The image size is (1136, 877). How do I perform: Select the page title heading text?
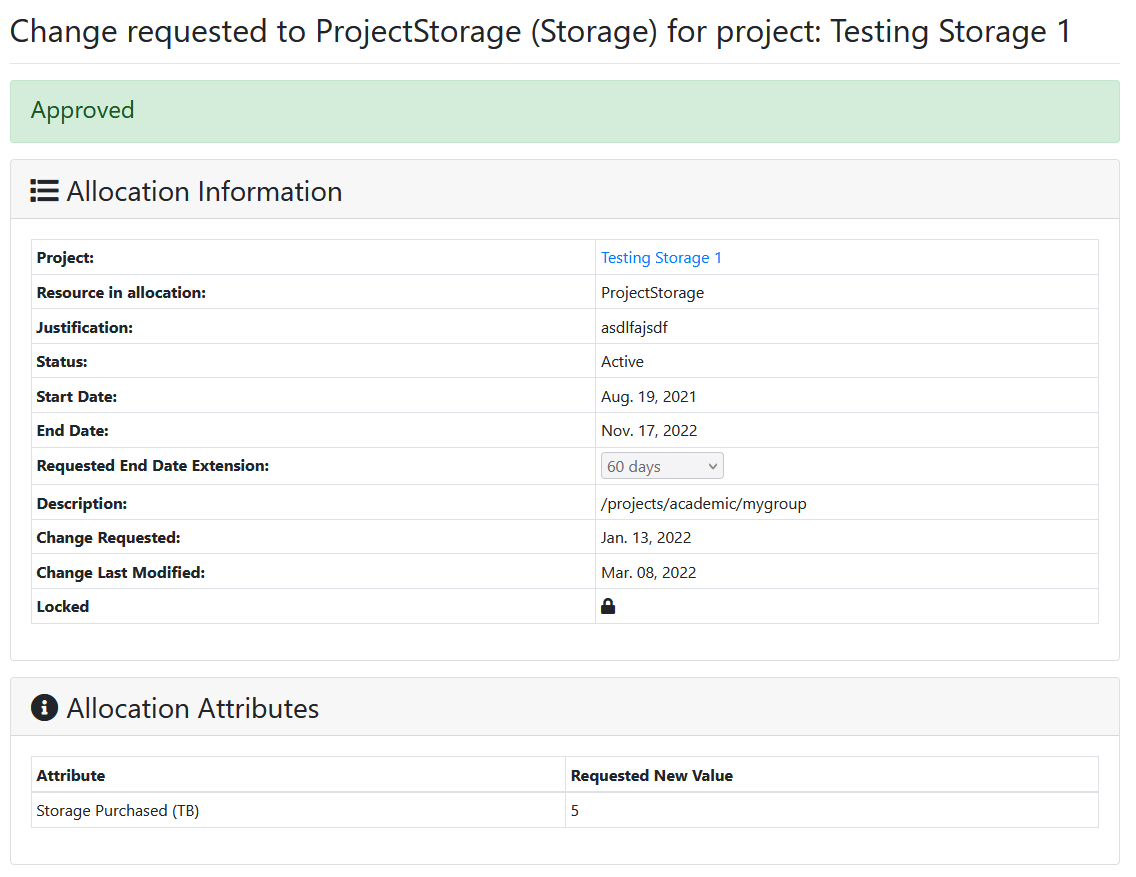540,32
